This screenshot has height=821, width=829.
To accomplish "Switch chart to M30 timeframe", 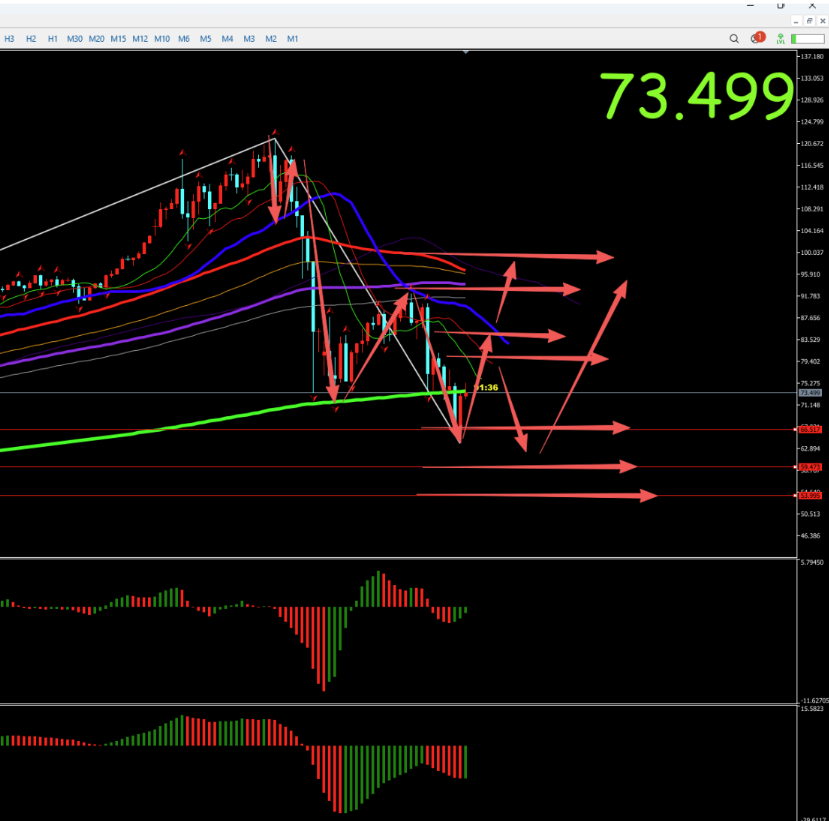I will click(x=75, y=39).
